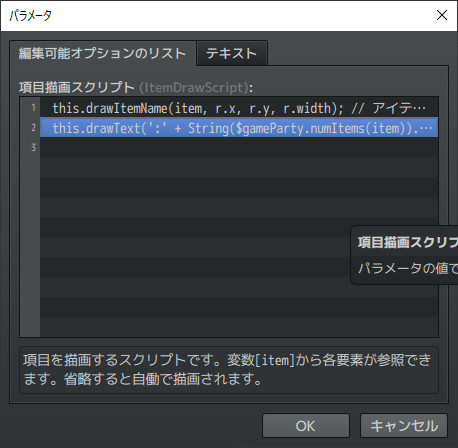458x448 pixels.
Task: Click the 項目描画スクリプト tooltip heading
Action: (408, 242)
